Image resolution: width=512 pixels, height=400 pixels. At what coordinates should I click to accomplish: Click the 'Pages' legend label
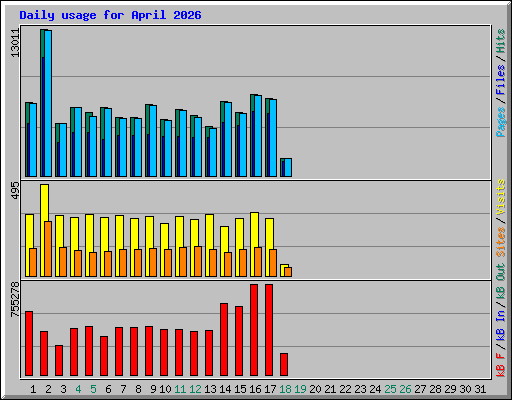coord(501,122)
